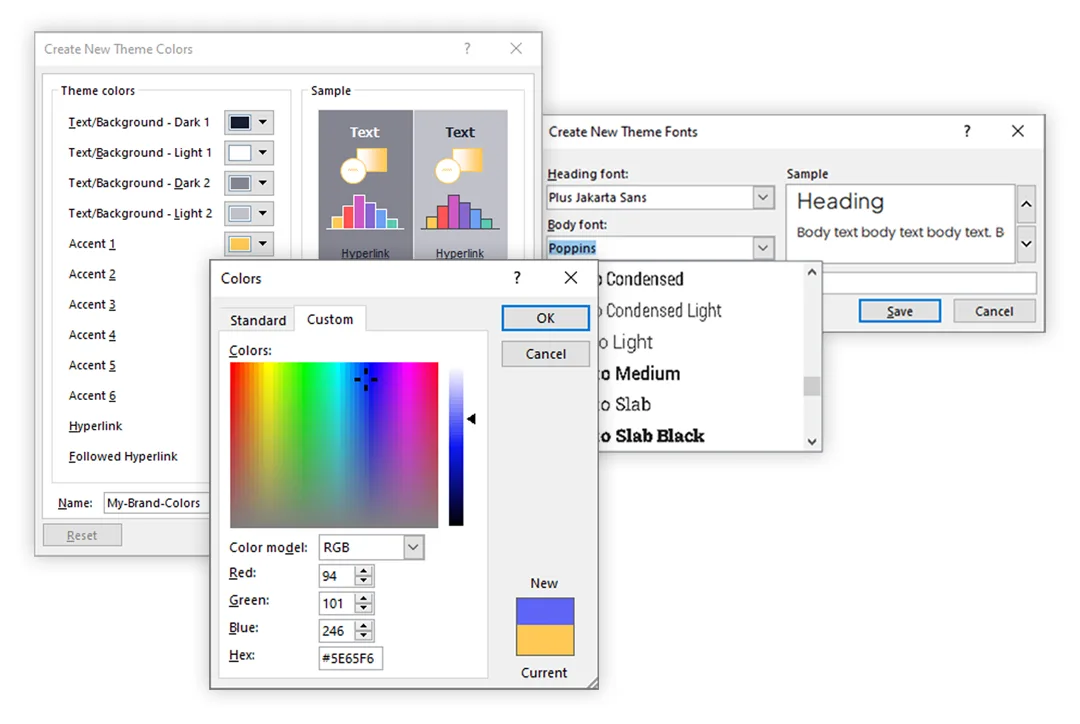Close the Create New Theme Fonts dialog

[x=1018, y=131]
